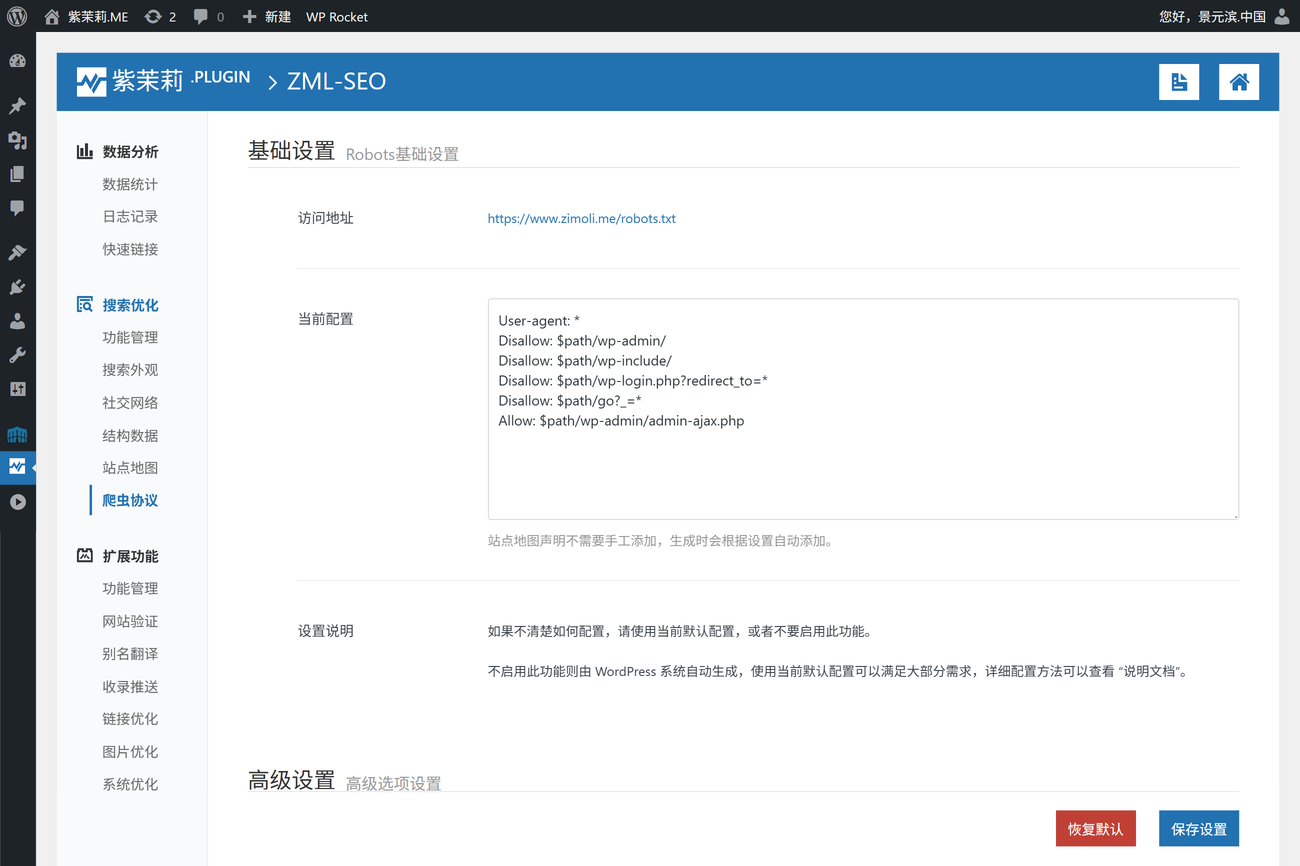Open 结构数据 menu item
Viewport: 1300px width, 866px height.
pos(130,435)
